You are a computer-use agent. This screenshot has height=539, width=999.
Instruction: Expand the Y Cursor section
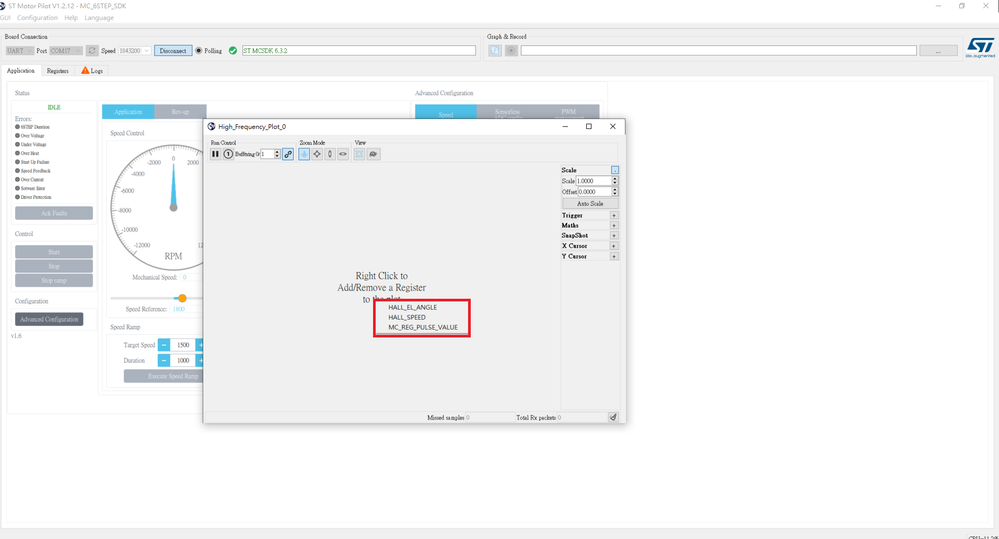[x=614, y=256]
